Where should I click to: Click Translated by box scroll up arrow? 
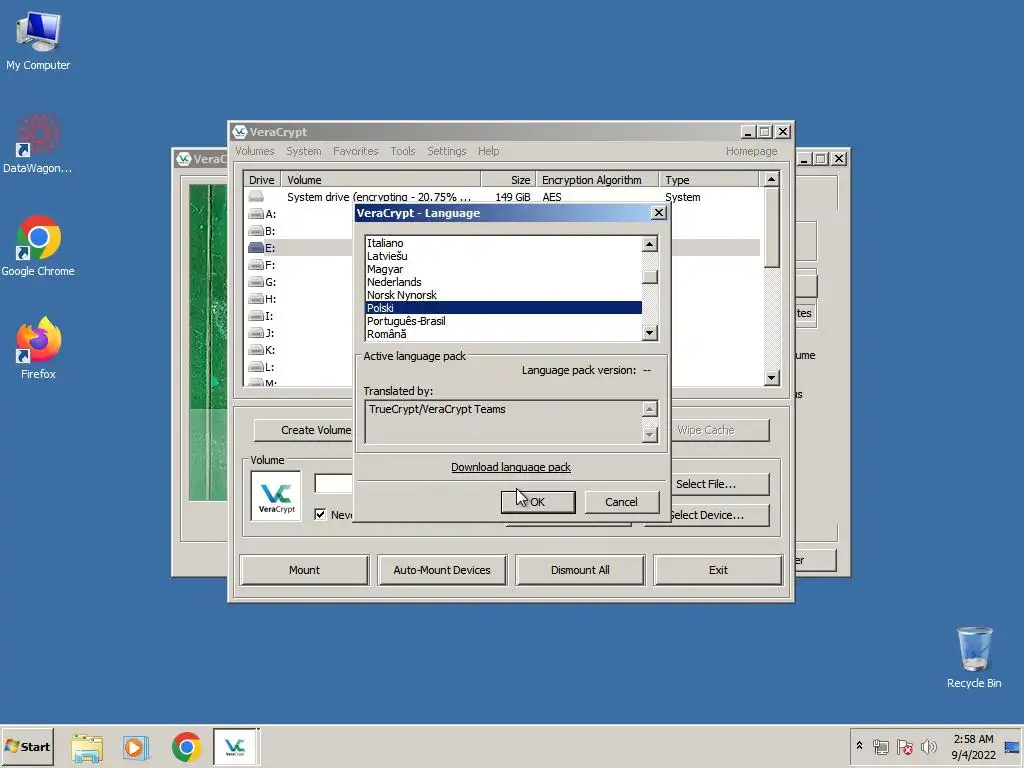(649, 409)
